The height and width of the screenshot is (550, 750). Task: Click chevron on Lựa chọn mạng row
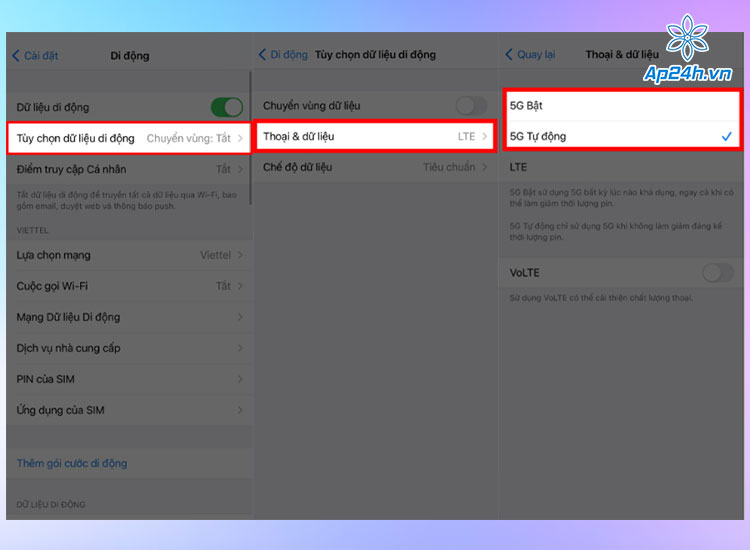point(240,255)
